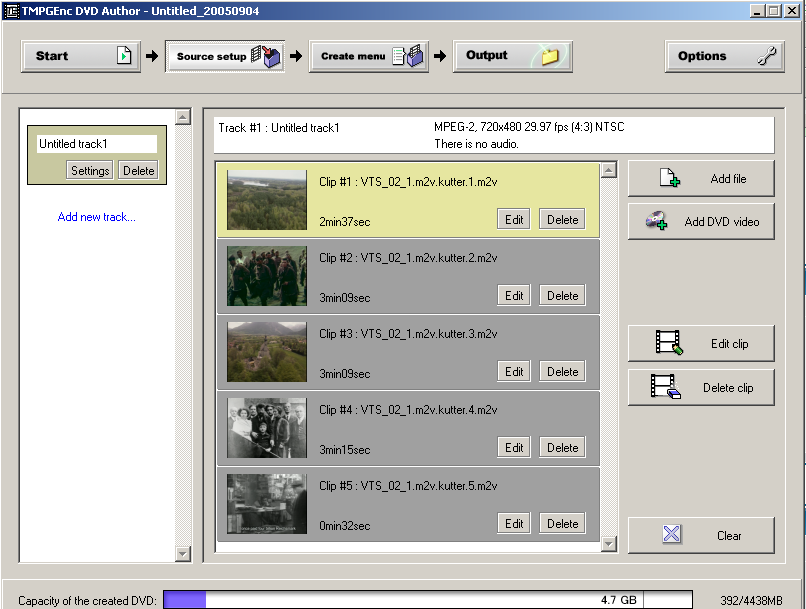This screenshot has width=806, height=609.
Task: Click the '4.7 GB' capacity label
Action: pyautogui.click(x=618, y=600)
